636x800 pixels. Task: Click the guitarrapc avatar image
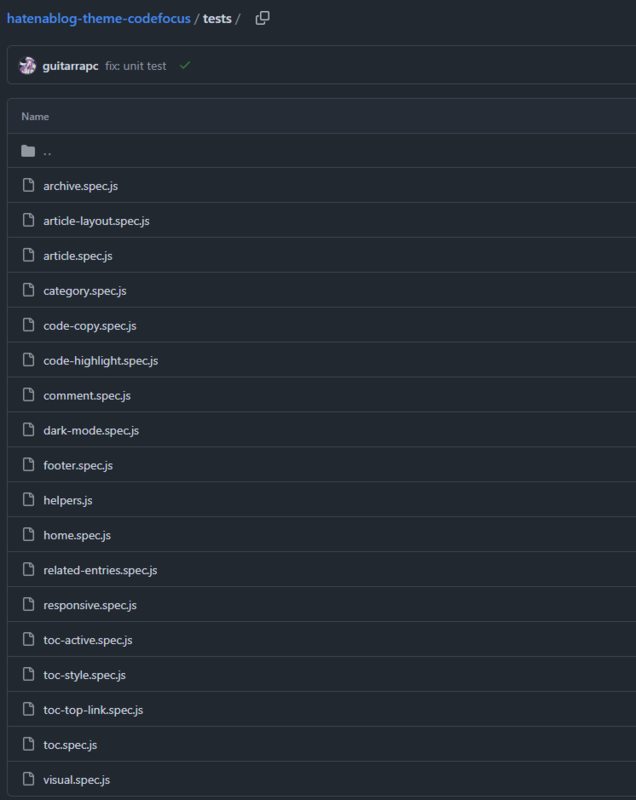(x=28, y=66)
